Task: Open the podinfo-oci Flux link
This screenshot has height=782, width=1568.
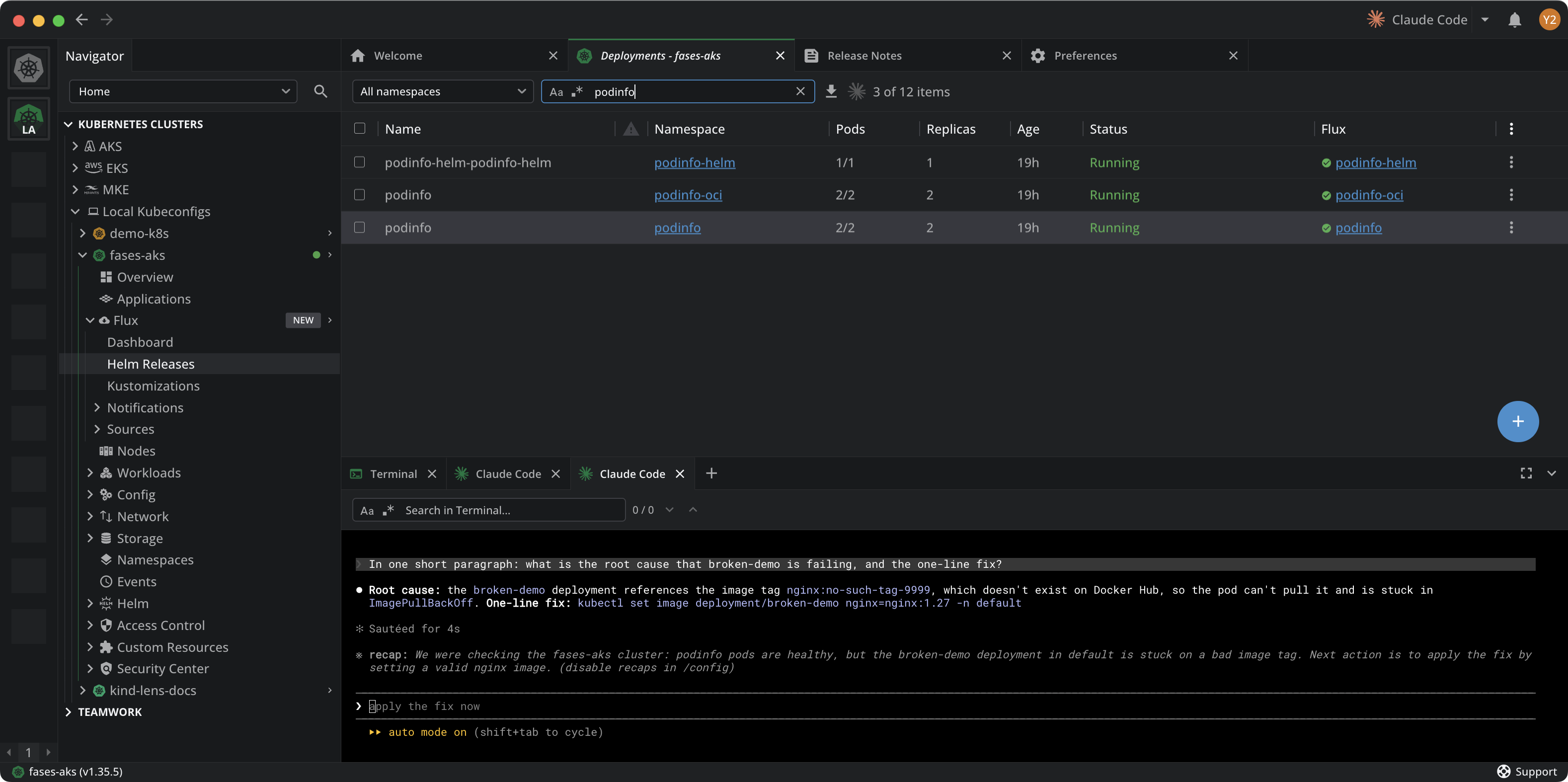Action: click(x=1369, y=195)
